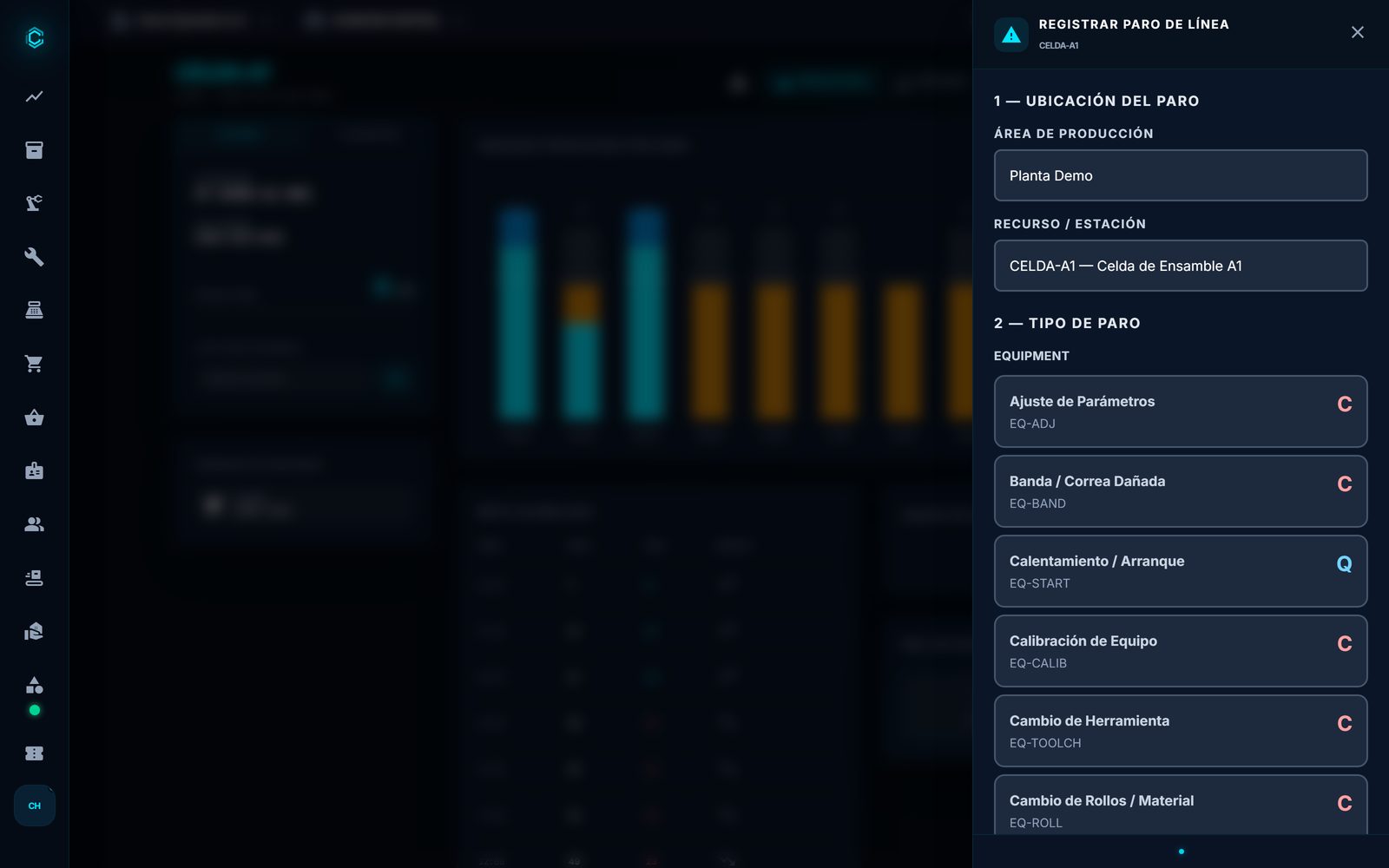This screenshot has width=1389, height=868.
Task: Close the Registrar Paro de Línea panel
Action: 1358,32
